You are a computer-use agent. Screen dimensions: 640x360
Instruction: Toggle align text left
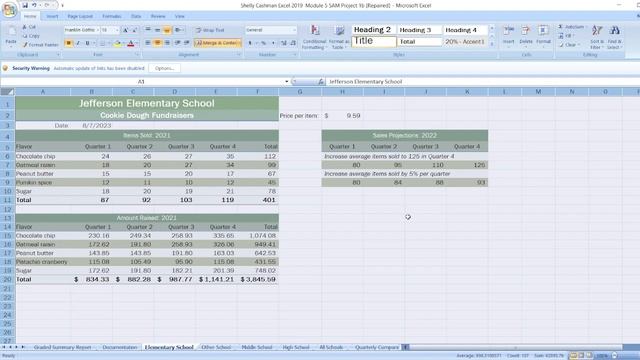click(x=148, y=43)
